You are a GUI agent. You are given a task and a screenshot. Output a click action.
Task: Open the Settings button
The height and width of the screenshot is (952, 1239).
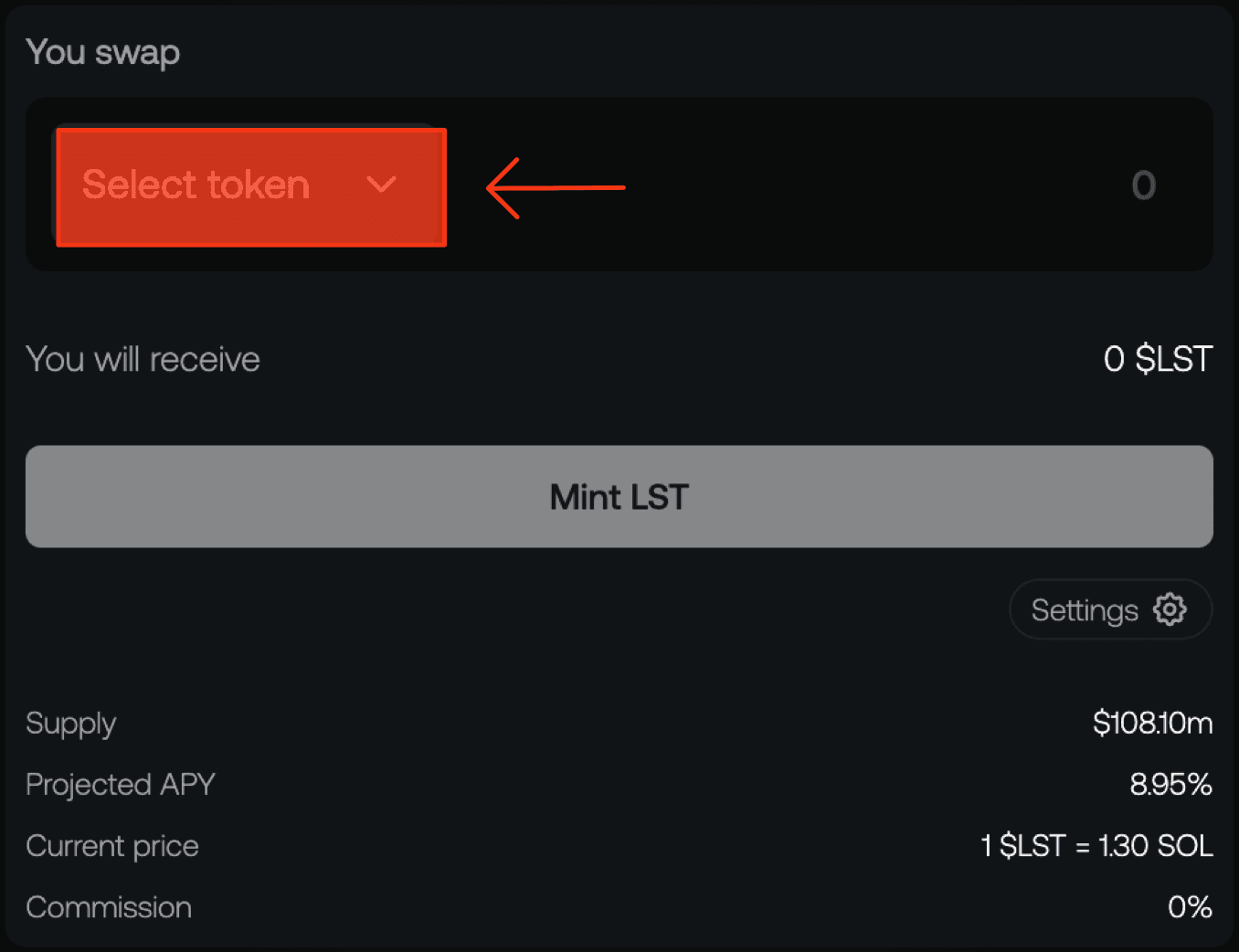coord(1110,609)
